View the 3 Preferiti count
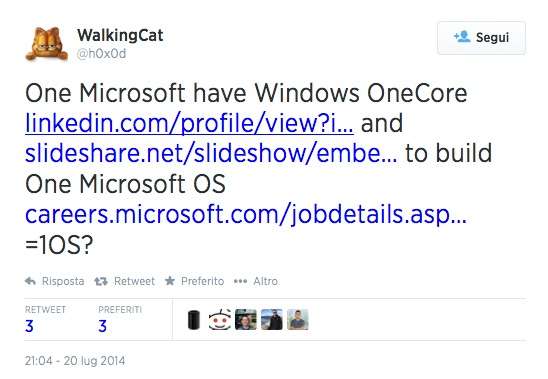The image size is (548, 379). (x=102, y=326)
